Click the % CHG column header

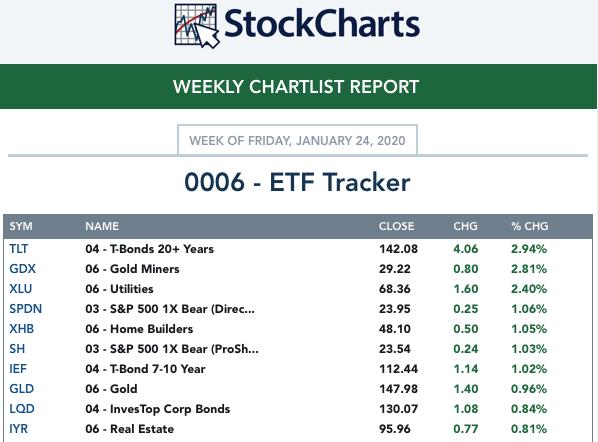[x=530, y=226]
